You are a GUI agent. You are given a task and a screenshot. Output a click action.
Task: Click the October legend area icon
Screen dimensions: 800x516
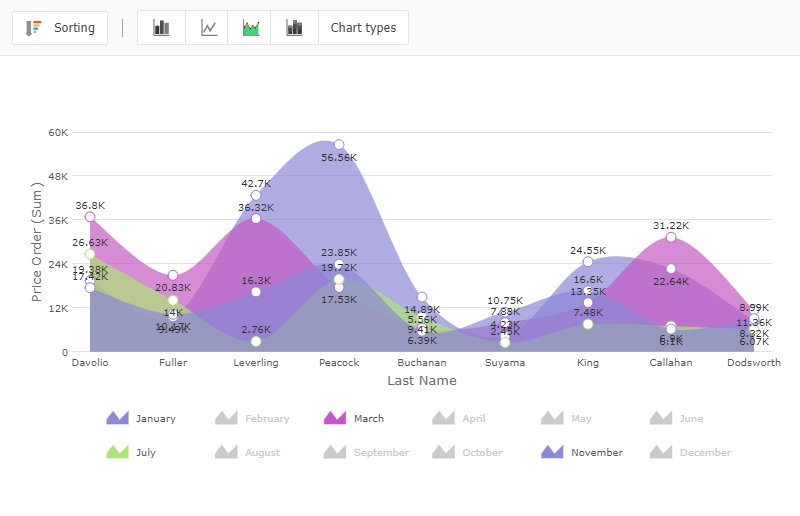click(444, 452)
